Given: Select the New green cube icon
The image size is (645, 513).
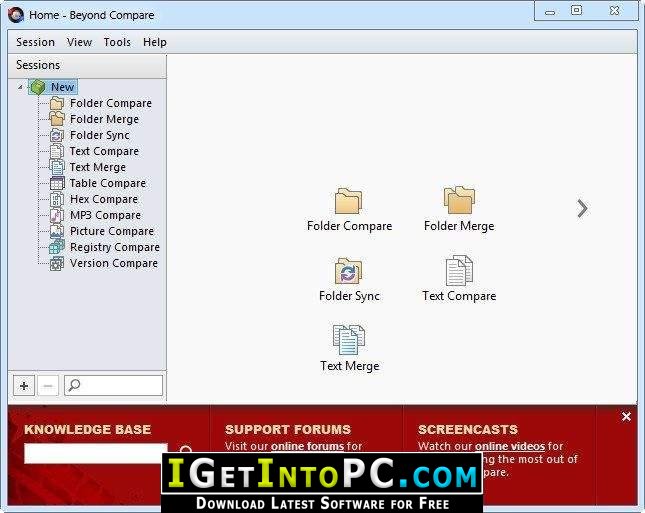Looking at the screenshot, I should point(37,87).
